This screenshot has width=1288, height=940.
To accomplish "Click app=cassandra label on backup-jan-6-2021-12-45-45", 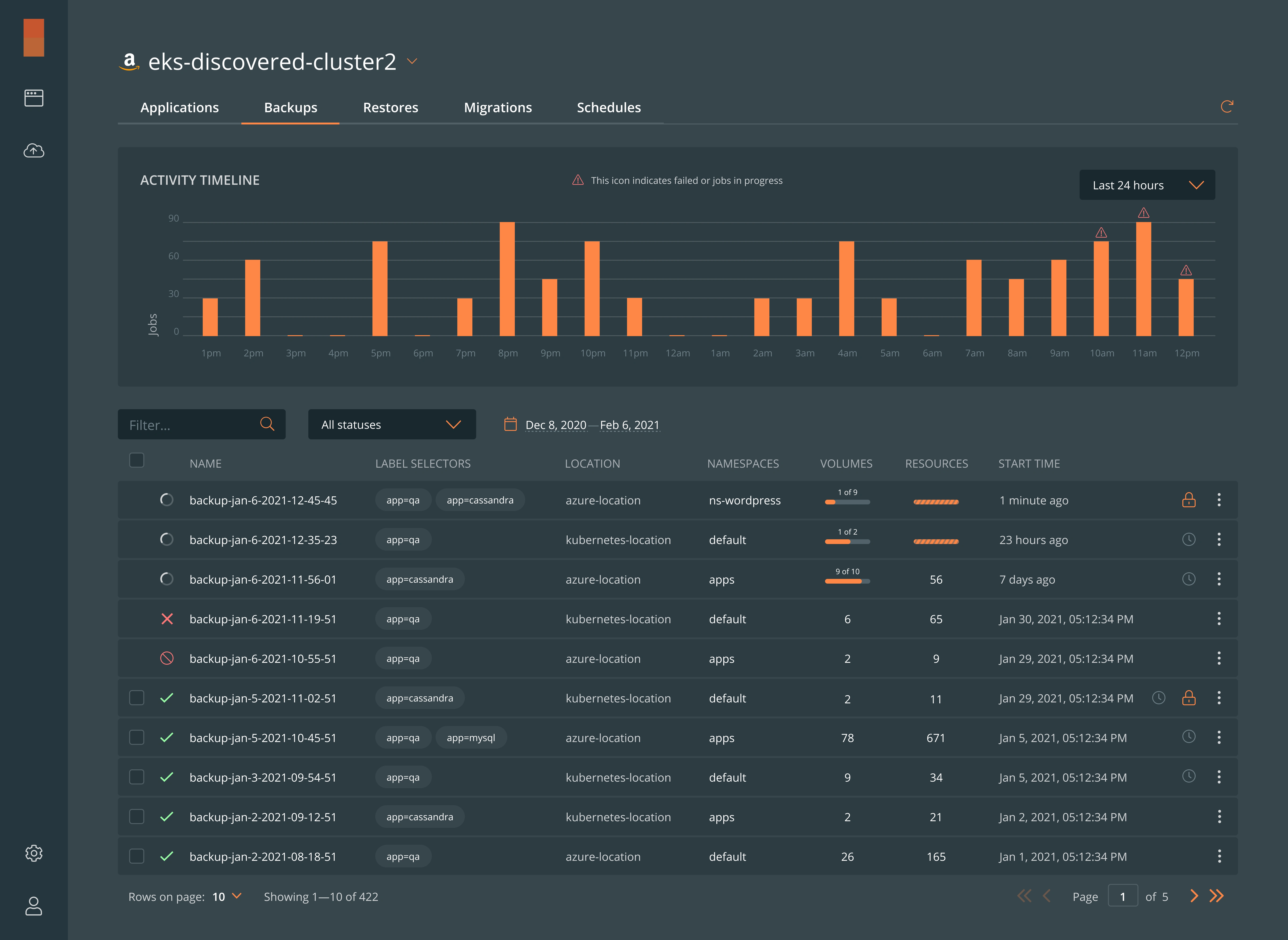I will pos(480,500).
